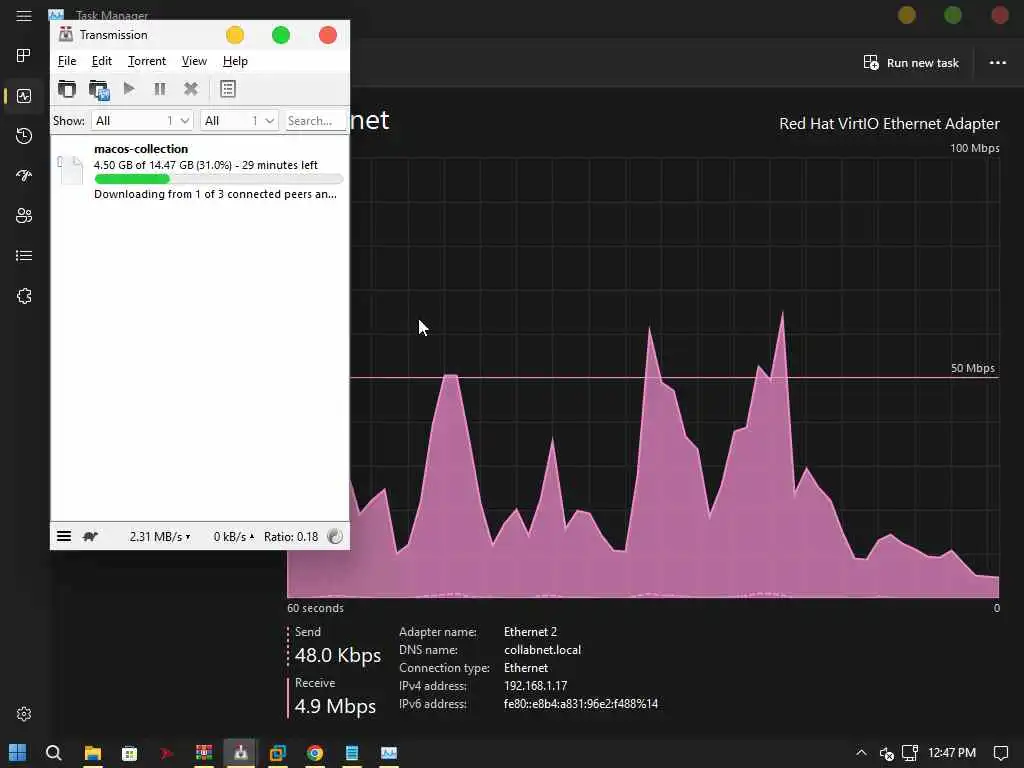Open Task Manager Startup apps icon
This screenshot has height=768, width=1024.
click(24, 176)
